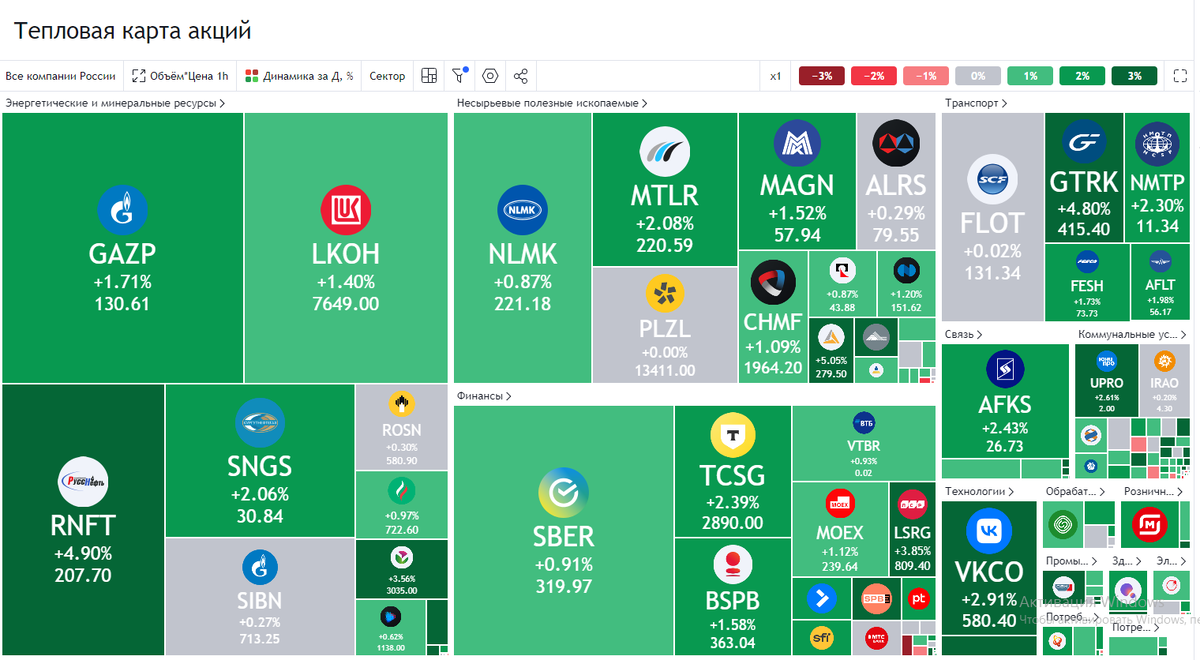The image size is (1200, 660).
Task: Select the 3% dark green legend swatch
Action: [1134, 76]
